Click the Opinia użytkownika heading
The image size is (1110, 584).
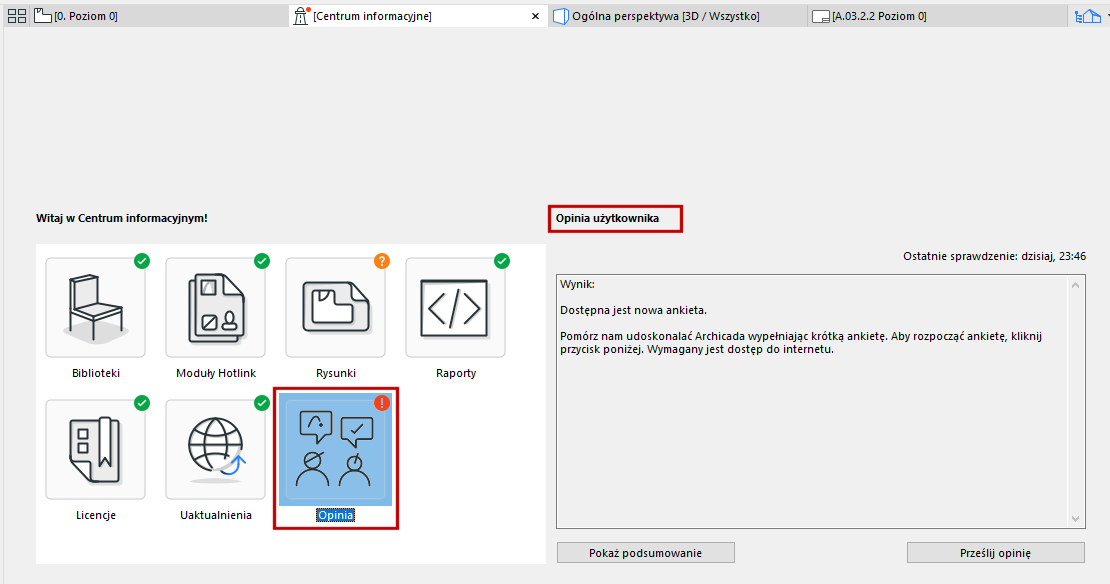tap(607, 218)
